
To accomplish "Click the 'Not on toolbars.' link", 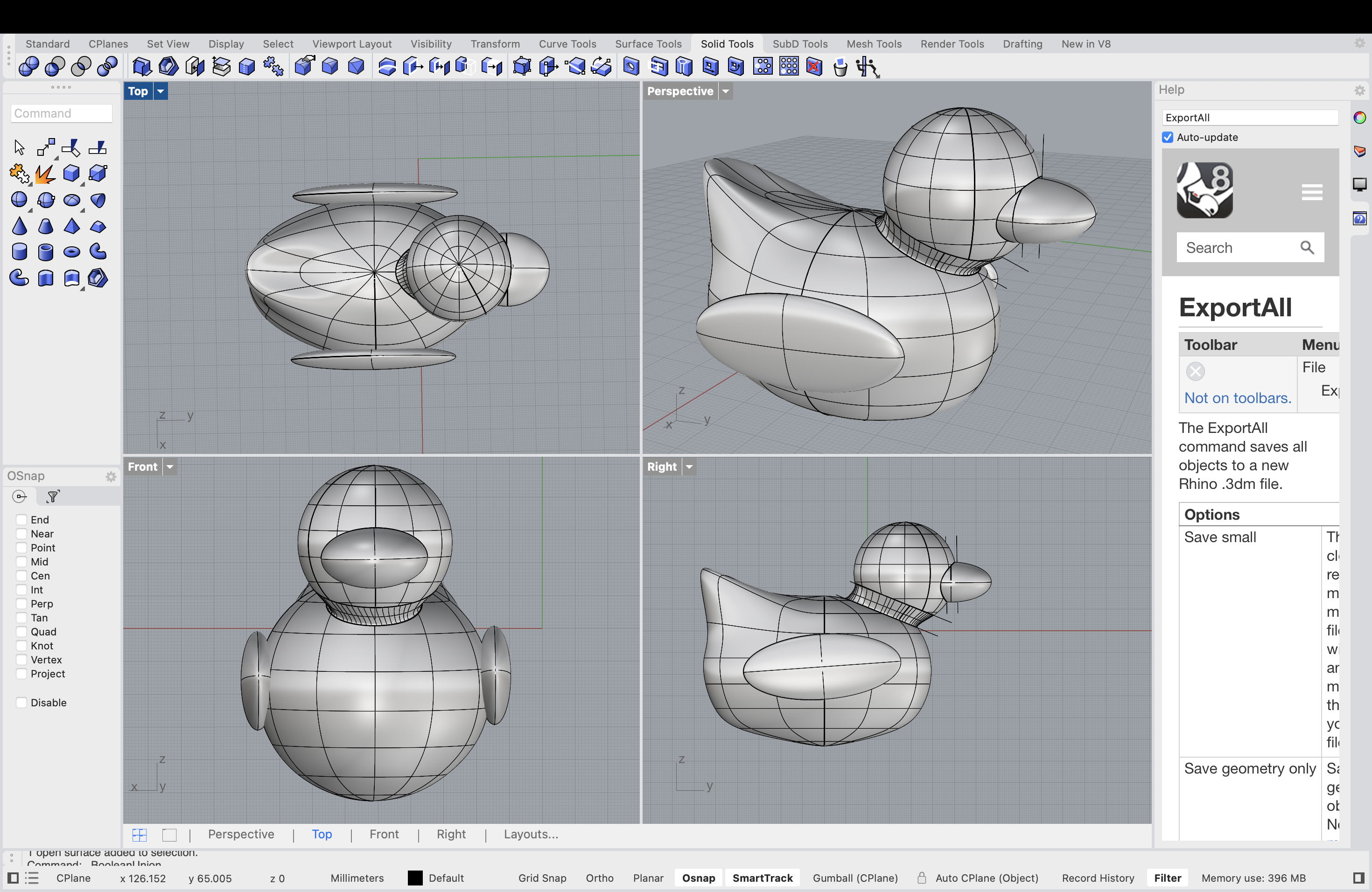I will [x=1238, y=398].
